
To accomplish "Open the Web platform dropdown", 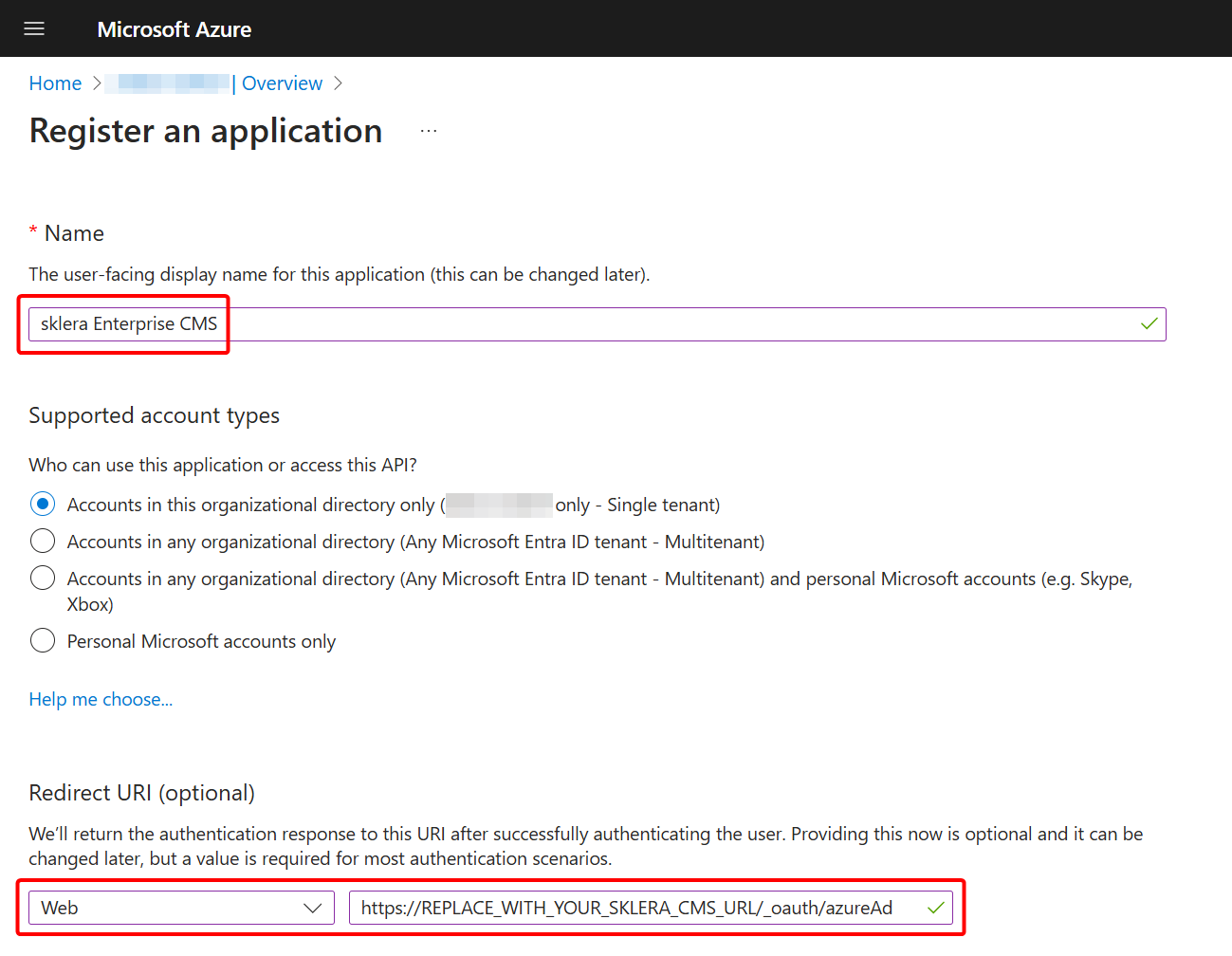I will pos(181,908).
